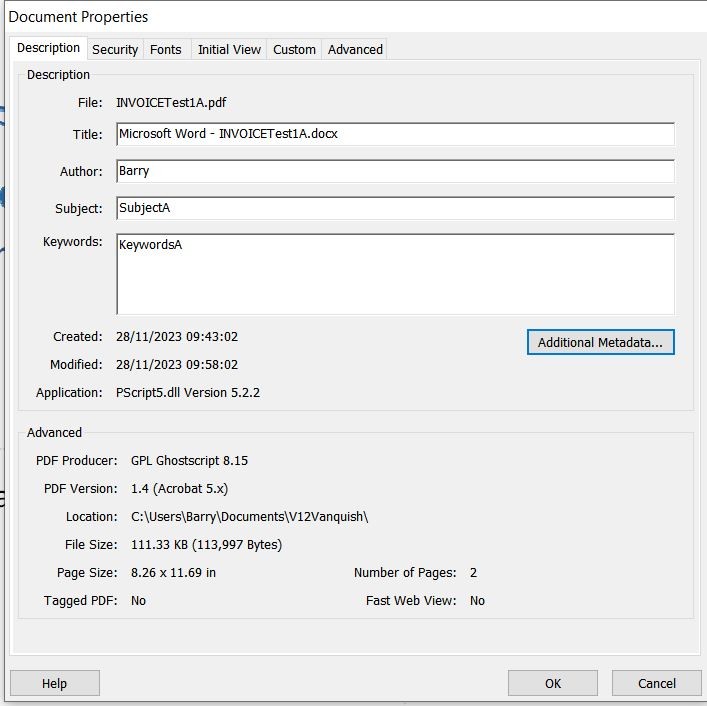707x706 pixels.
Task: Switch to the Initial View tab
Action: pos(229,50)
